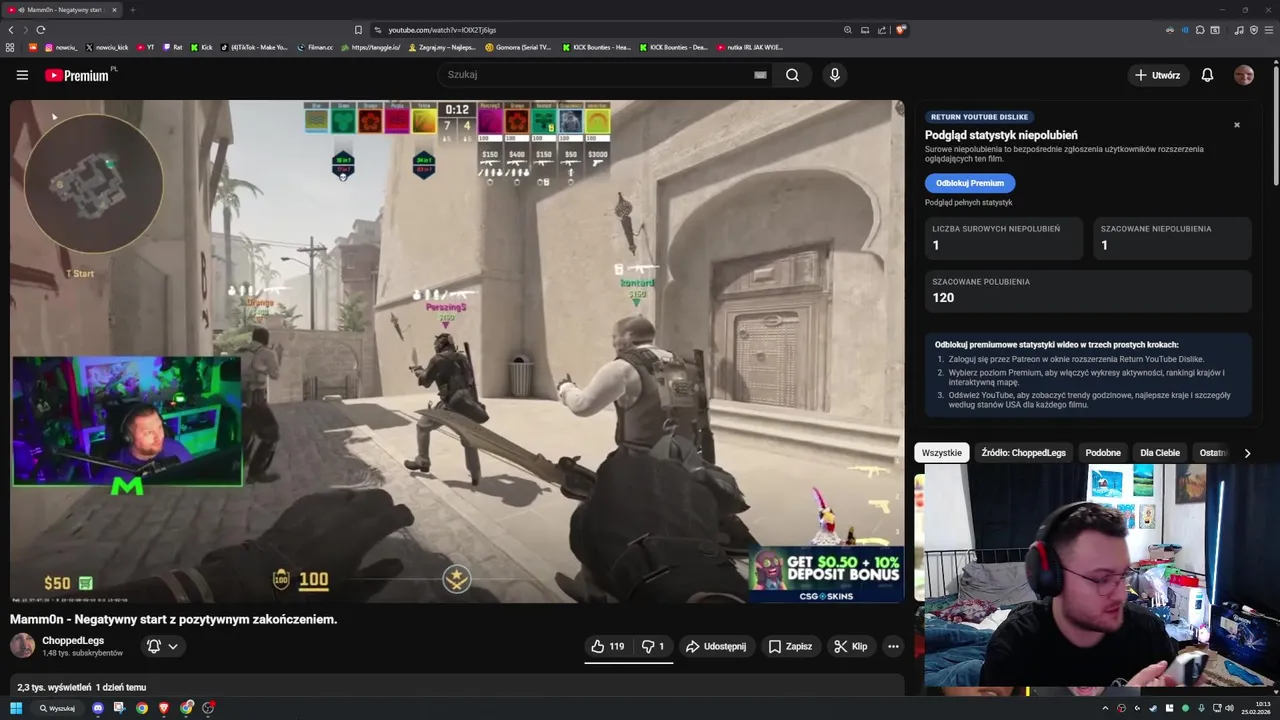
Task: Expand subscription notification bell dropdown
Action: pos(162,646)
